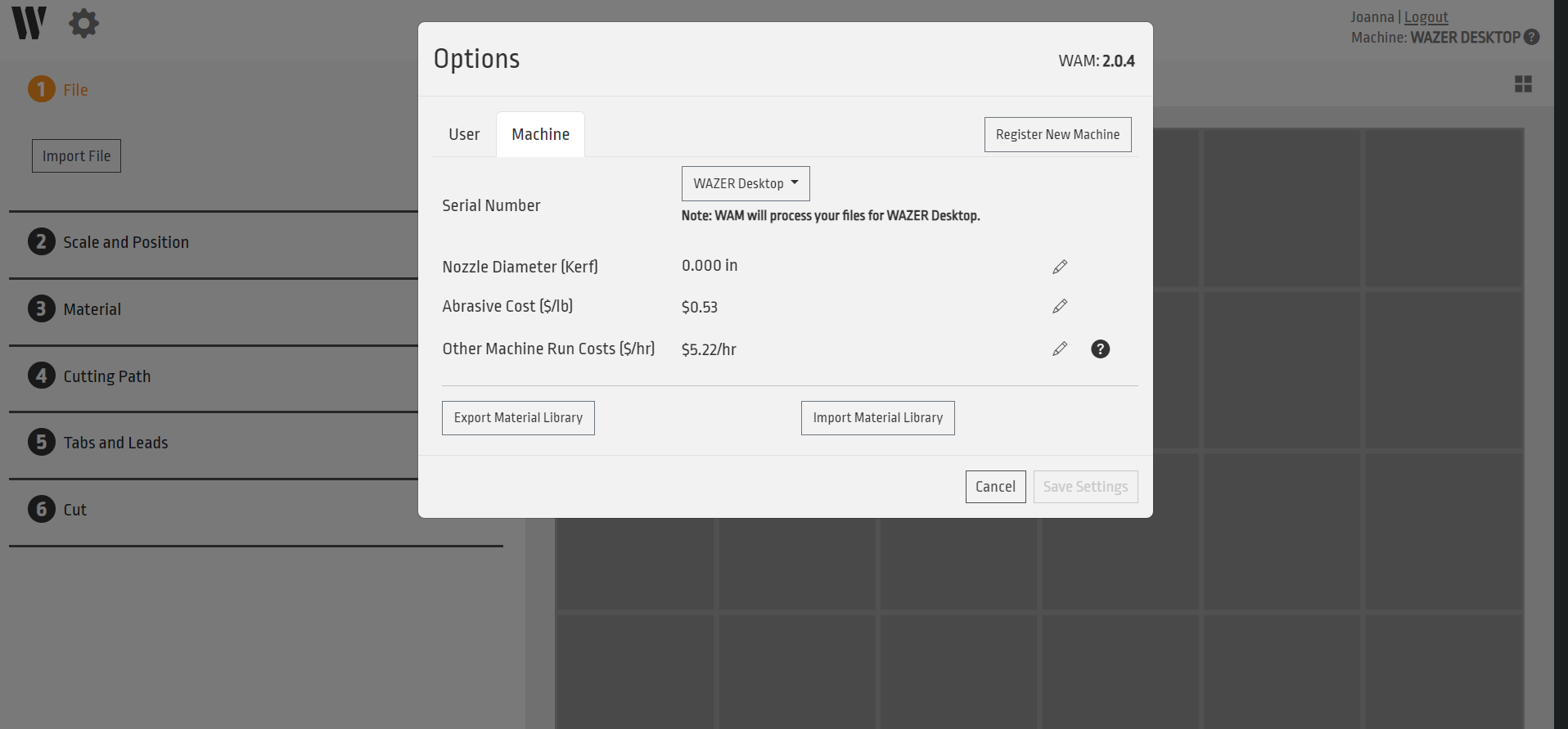Click the Nozzle Diameter (Kerf) label
The image size is (1568, 729).
(520, 267)
